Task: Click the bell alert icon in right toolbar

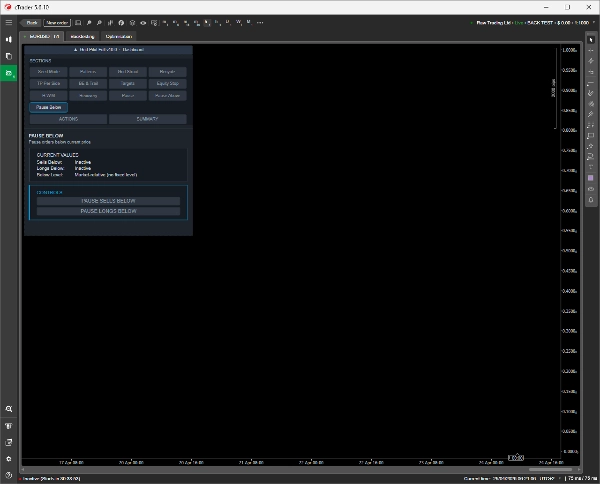Action: pyautogui.click(x=591, y=199)
